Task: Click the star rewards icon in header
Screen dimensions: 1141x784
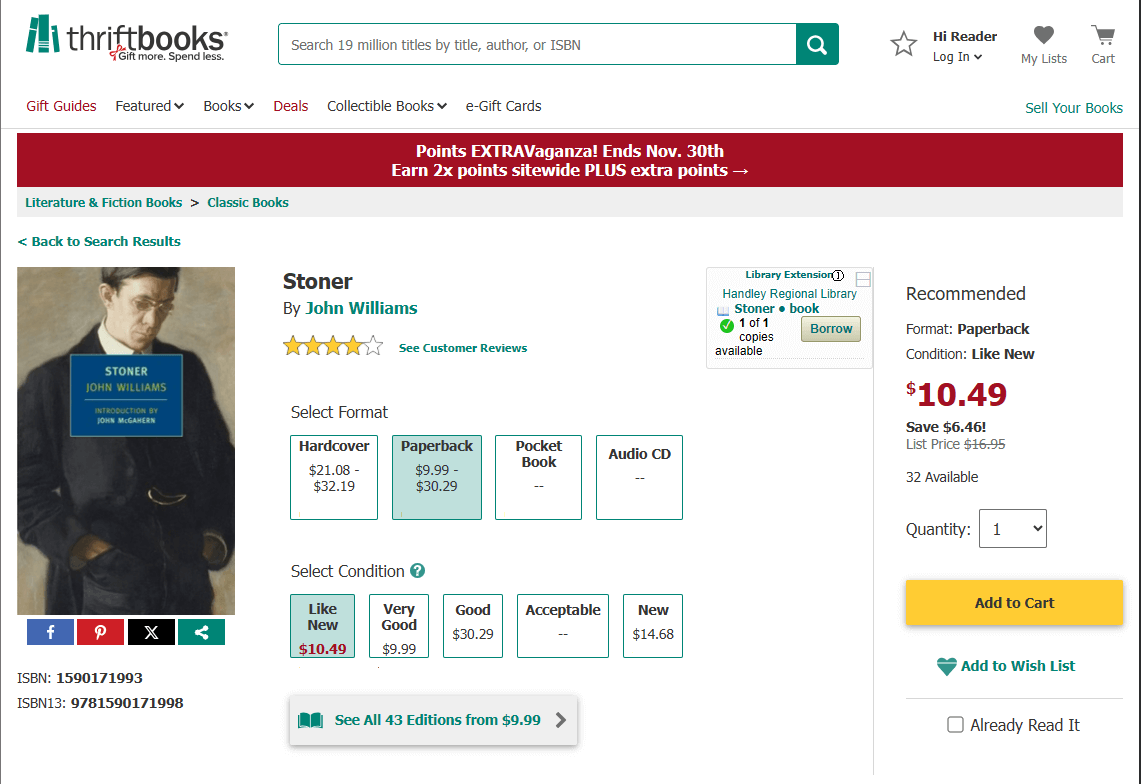Action: click(904, 44)
